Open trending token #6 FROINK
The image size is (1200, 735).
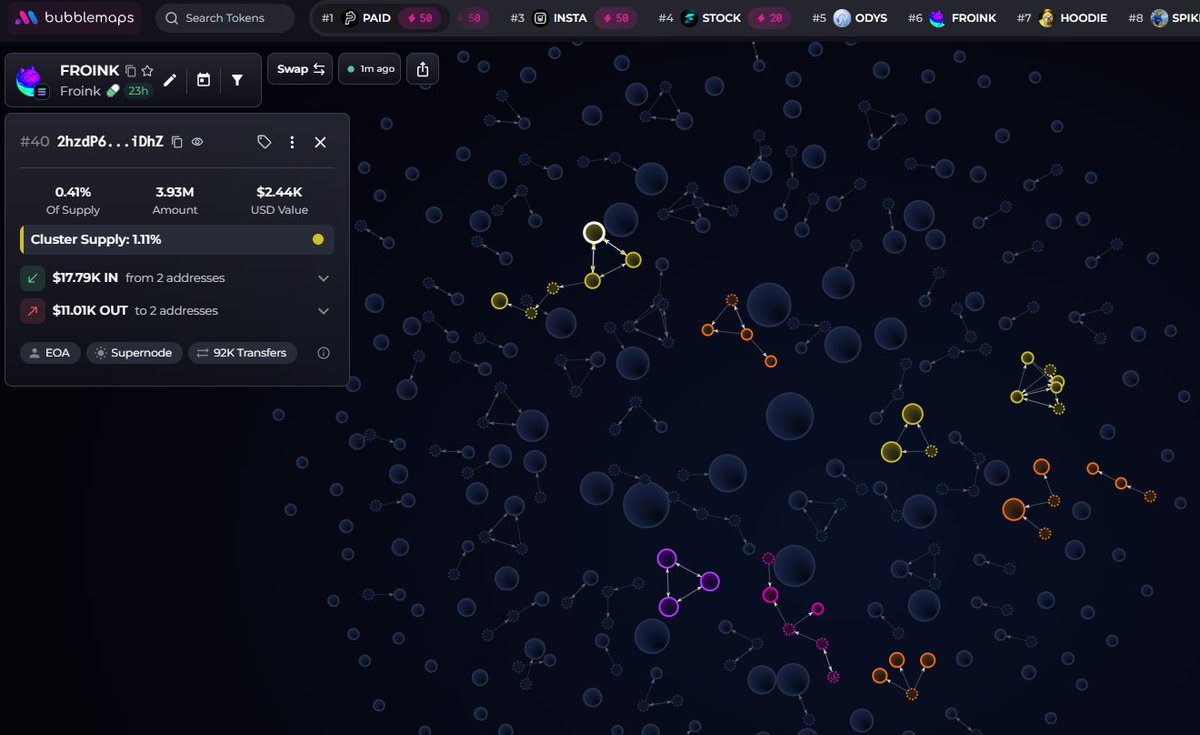click(951, 18)
